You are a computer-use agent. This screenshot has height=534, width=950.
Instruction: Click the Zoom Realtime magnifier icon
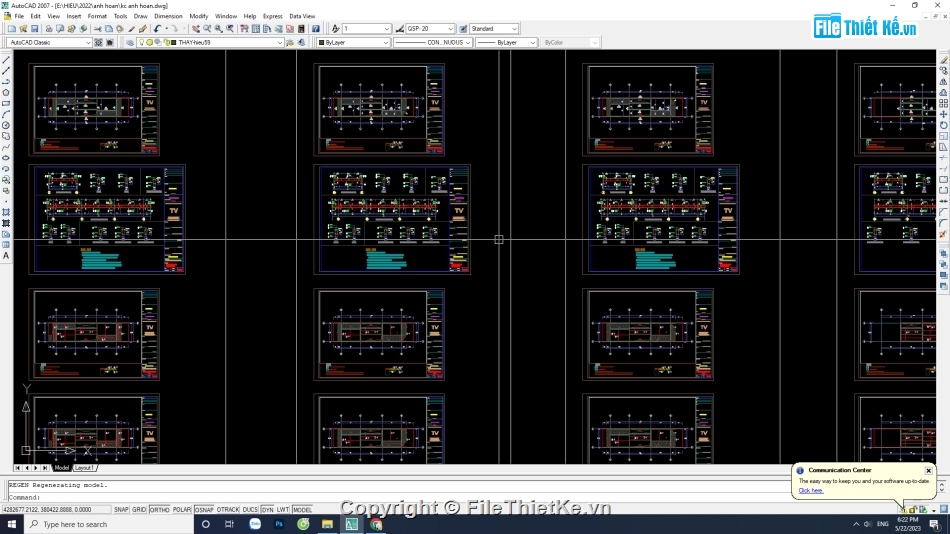pyautogui.click(x=207, y=28)
